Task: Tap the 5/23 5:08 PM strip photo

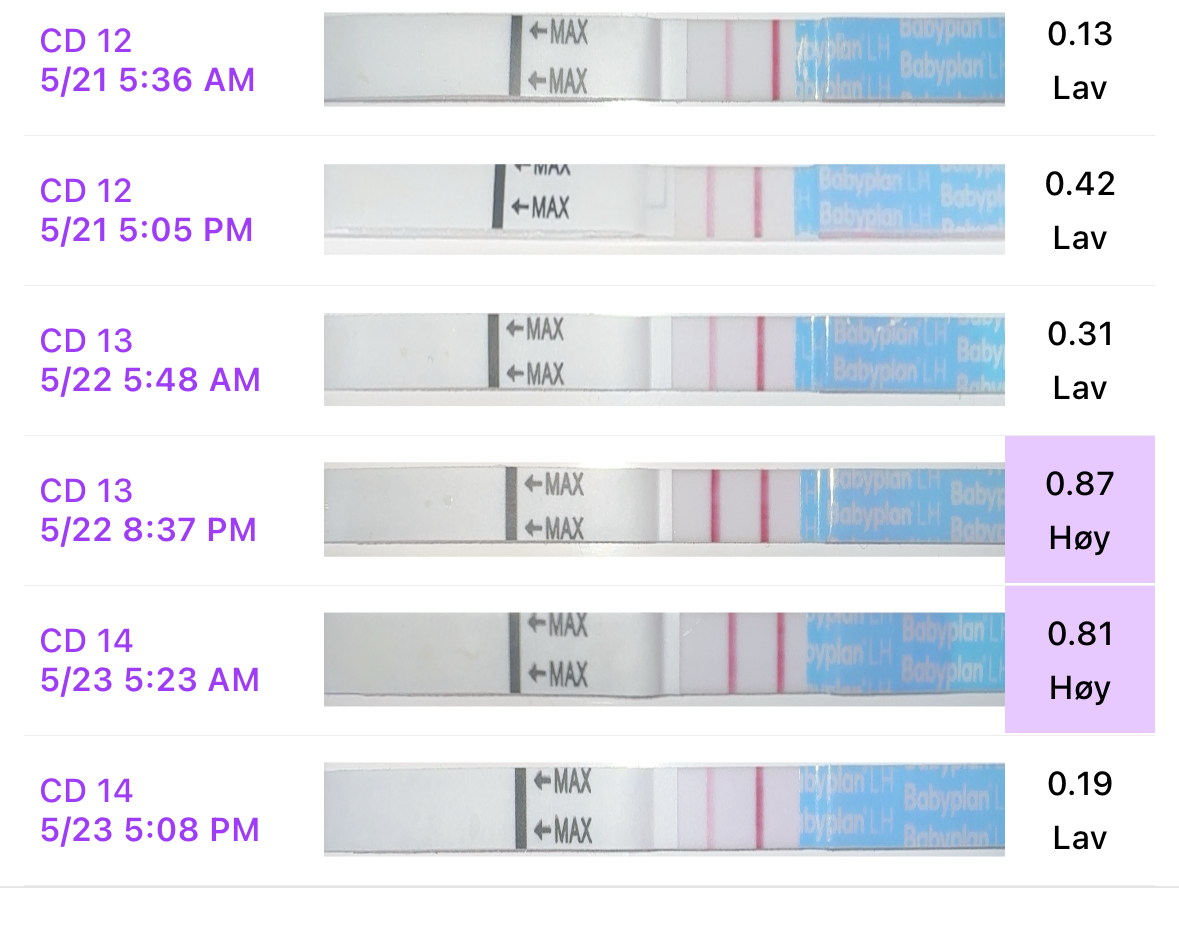Action: point(664,810)
